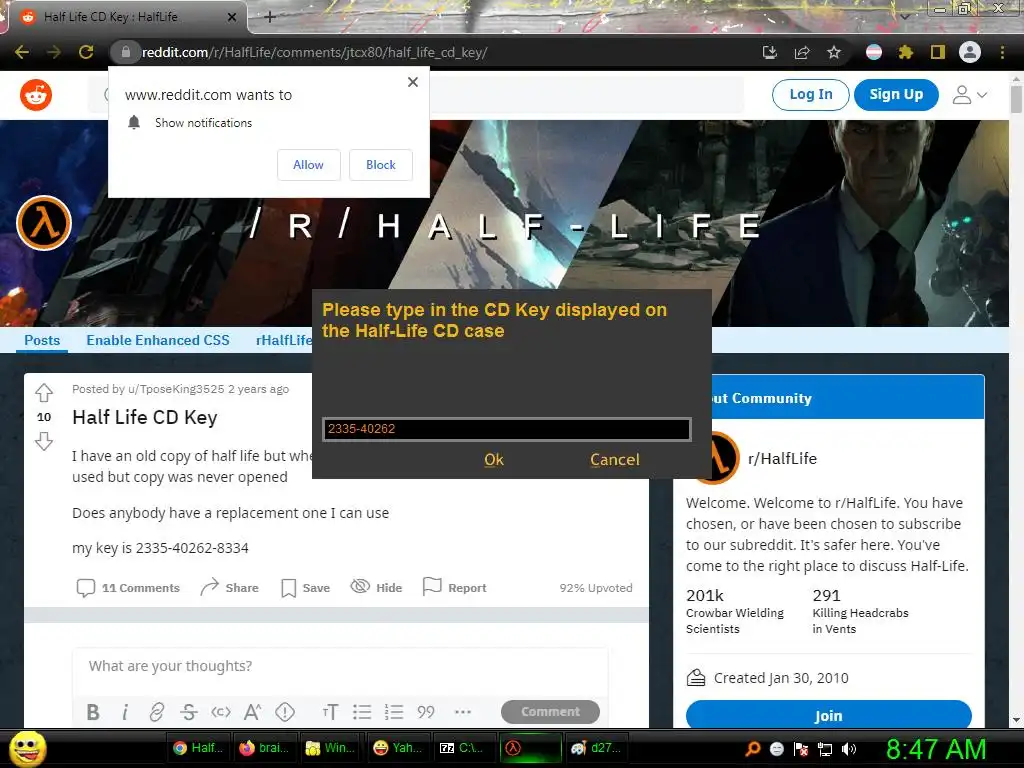This screenshot has height=768, width=1024.
Task: Toggle bold formatting in comment editor
Action: 93,712
